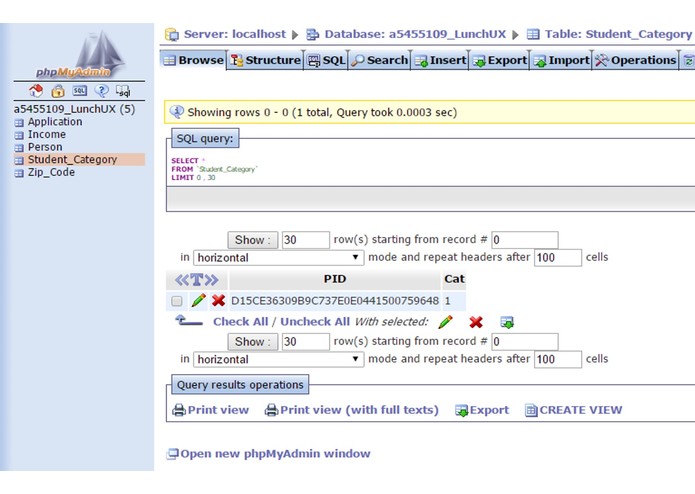Click the CREATE VIEW link
The width and height of the screenshot is (695, 494).
click(x=581, y=410)
